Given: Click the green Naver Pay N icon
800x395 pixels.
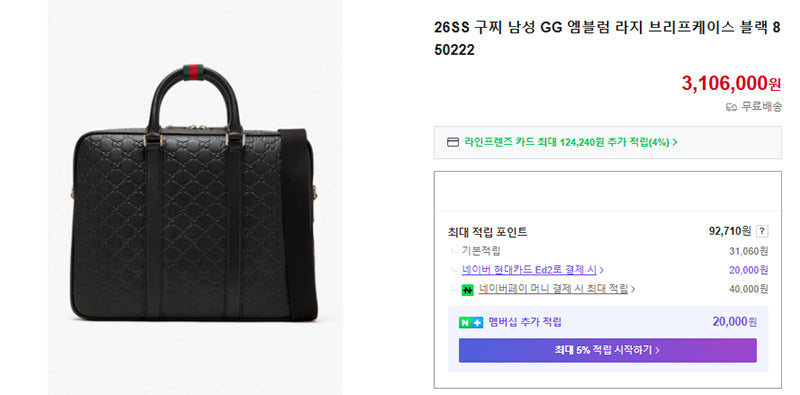Looking at the screenshot, I should pyautogui.click(x=467, y=289).
